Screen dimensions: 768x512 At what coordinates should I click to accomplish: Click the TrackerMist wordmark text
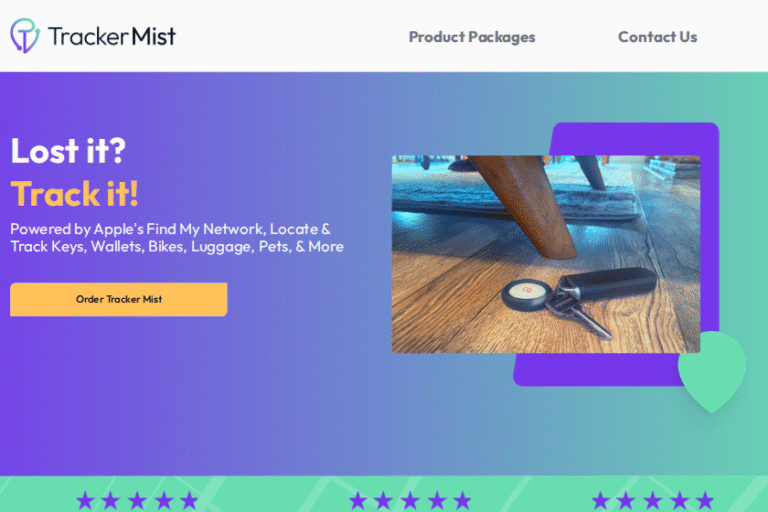point(112,36)
